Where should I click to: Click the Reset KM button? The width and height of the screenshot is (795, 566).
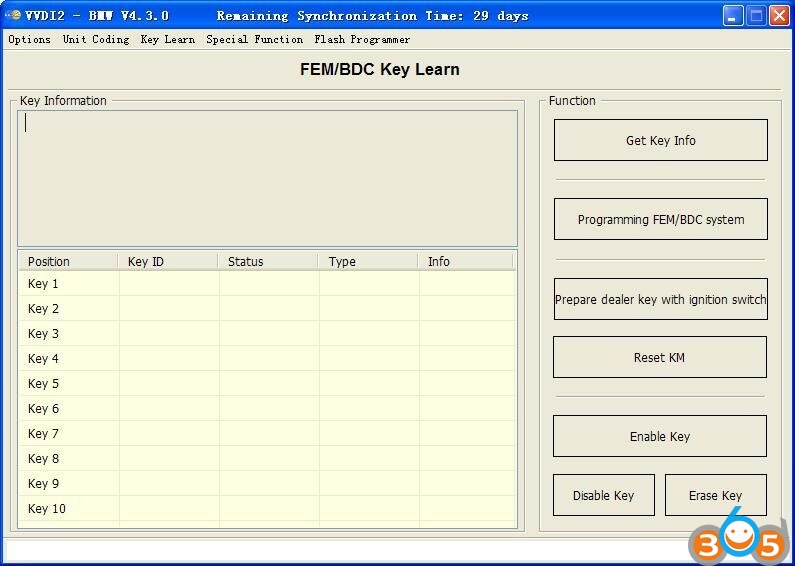(660, 357)
